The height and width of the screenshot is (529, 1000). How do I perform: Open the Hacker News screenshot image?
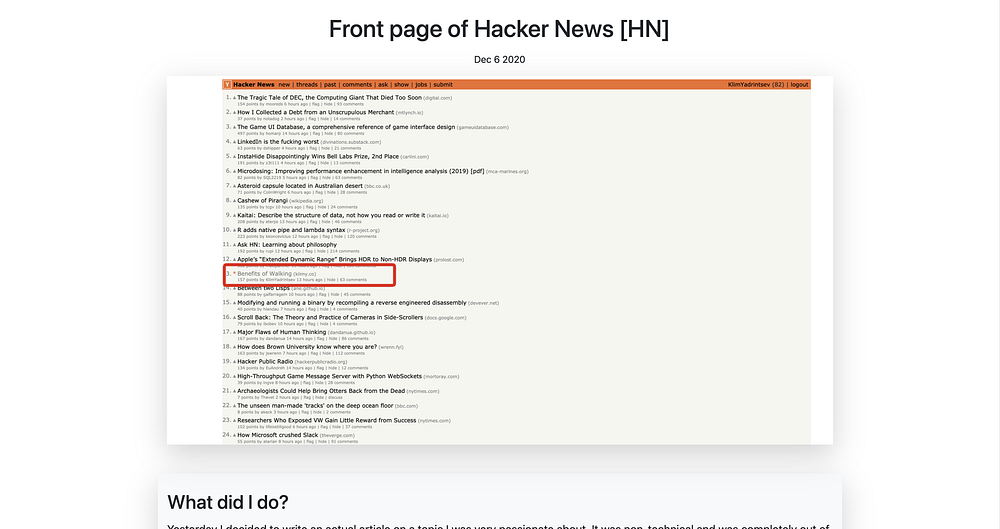pos(500,260)
